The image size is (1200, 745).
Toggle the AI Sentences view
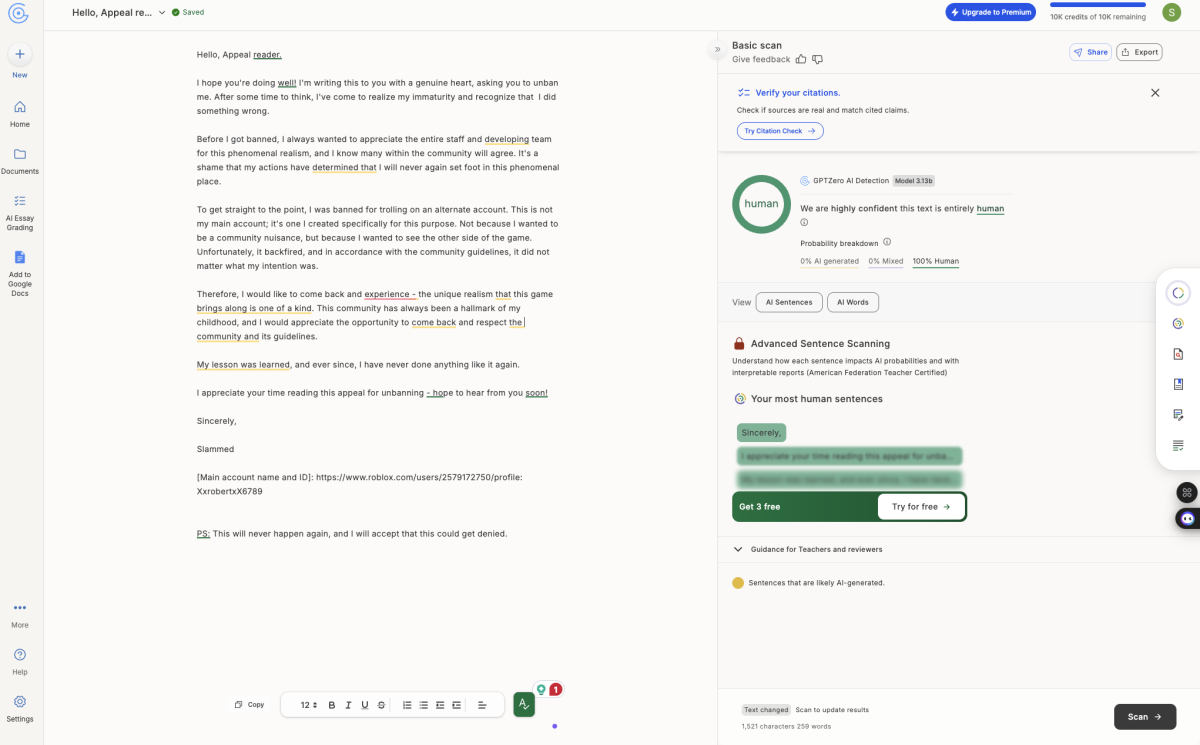pos(789,302)
